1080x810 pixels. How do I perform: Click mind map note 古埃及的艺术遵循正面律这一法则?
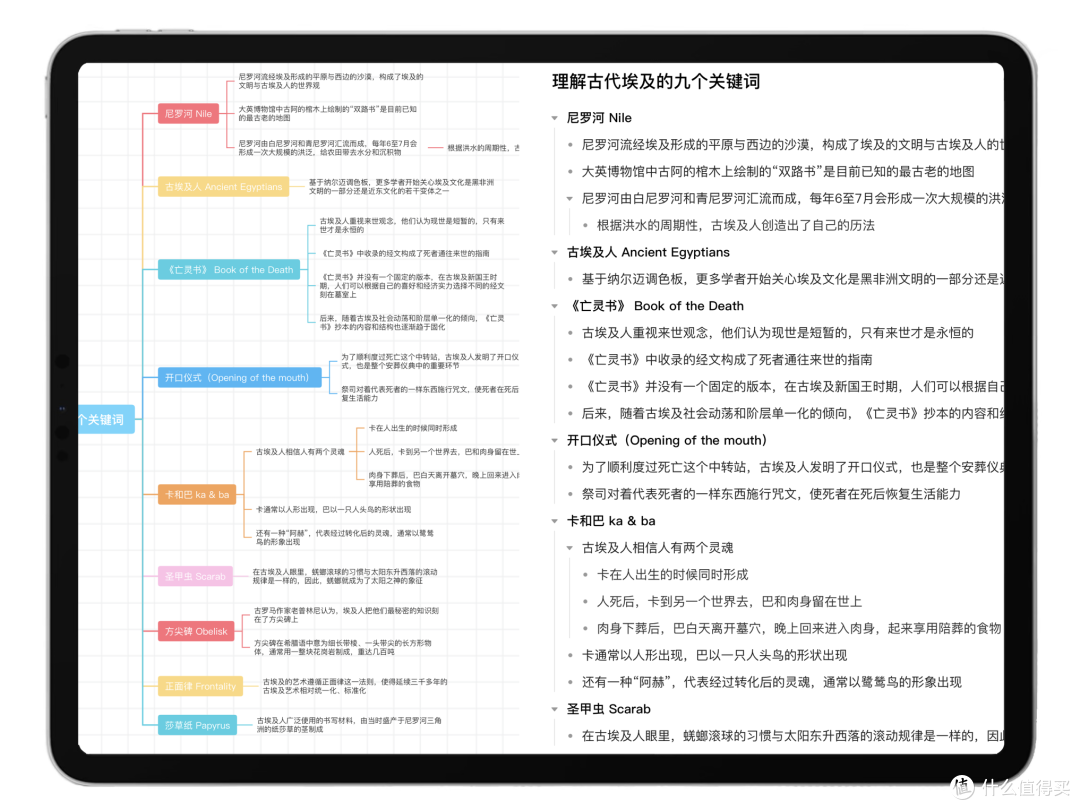[x=355, y=687]
